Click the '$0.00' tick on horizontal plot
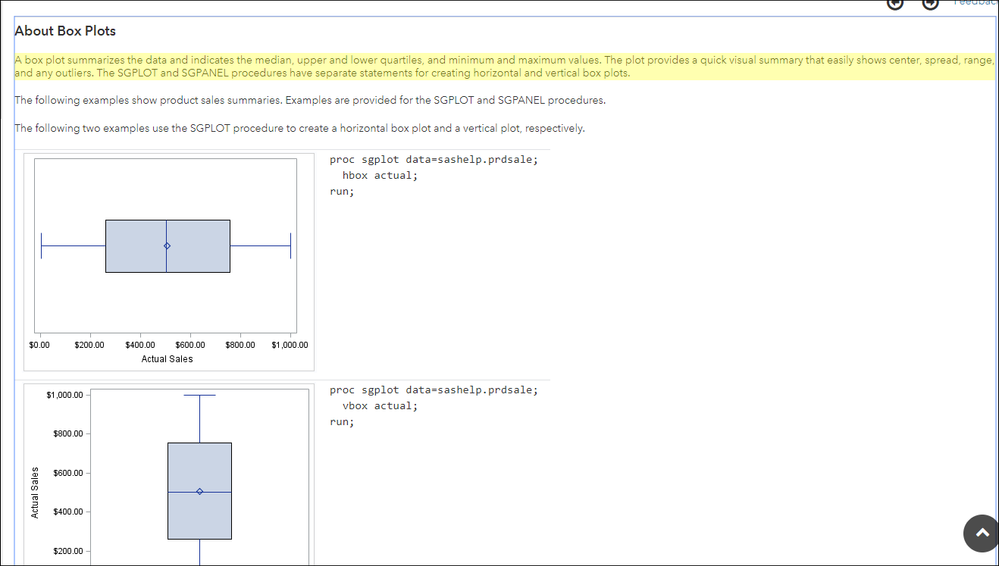 [39, 345]
